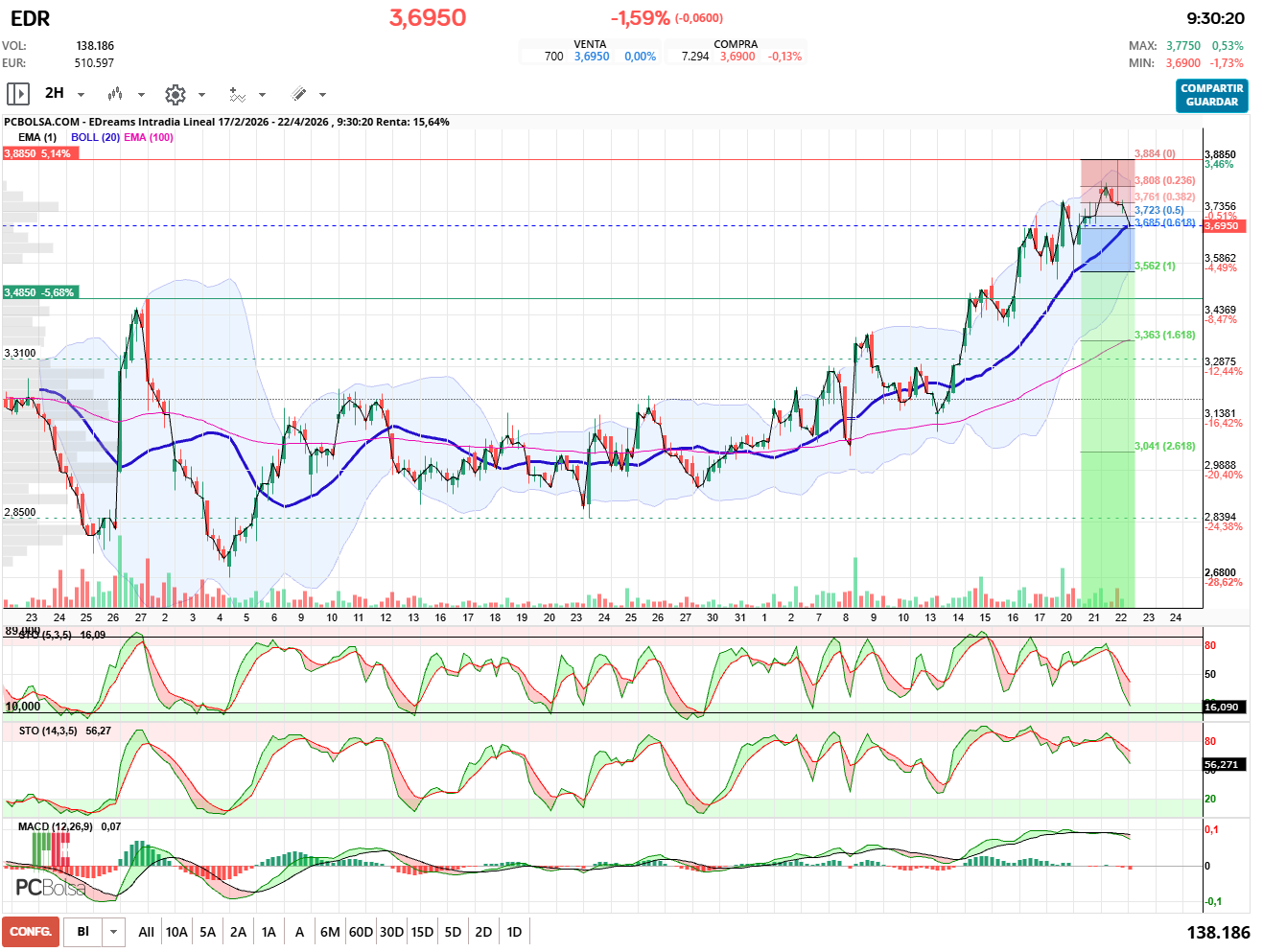The width and height of the screenshot is (1263, 952).
Task: Select the 1D time range
Action: point(514,932)
